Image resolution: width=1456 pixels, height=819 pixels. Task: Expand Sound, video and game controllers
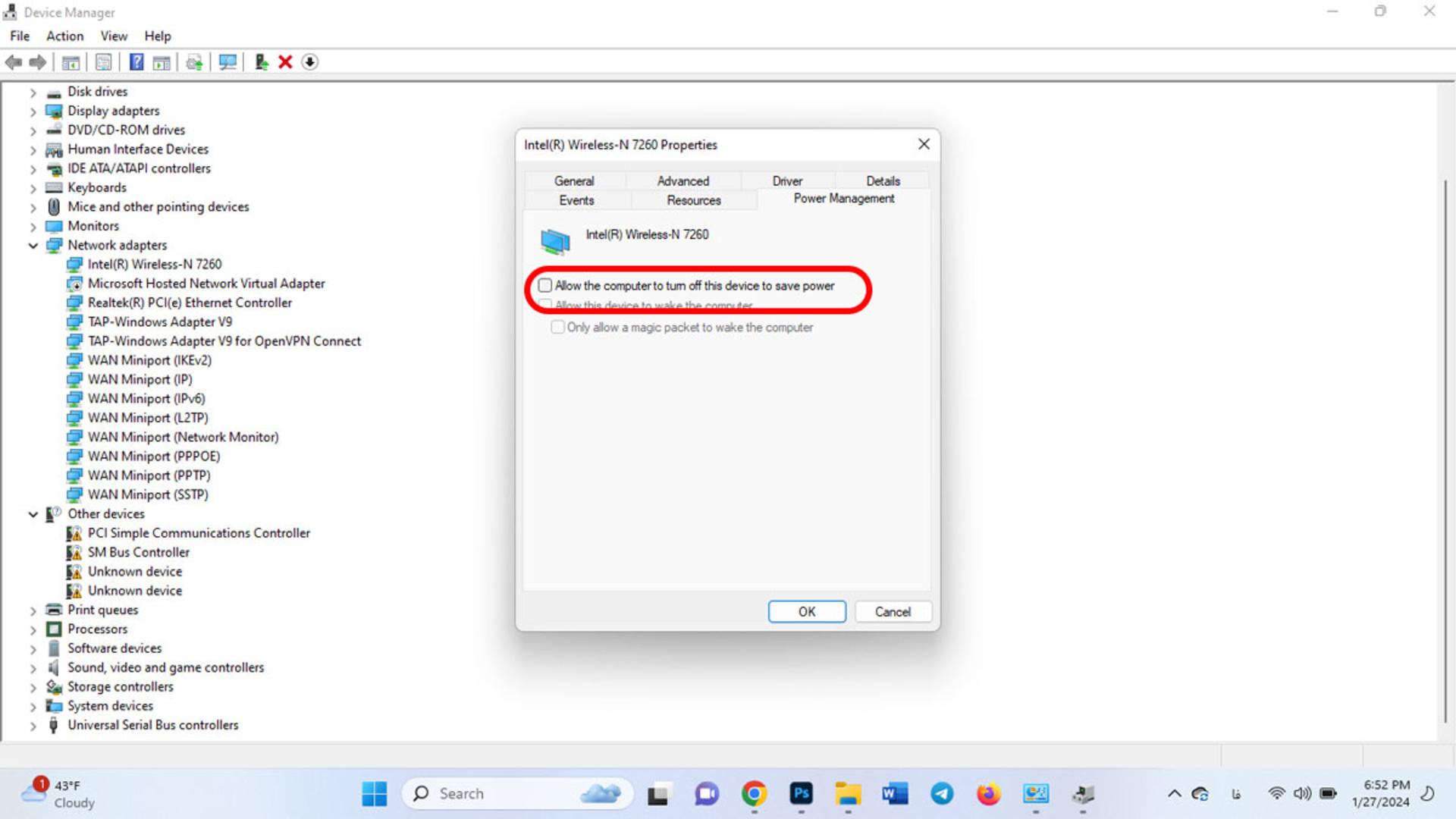tap(33, 668)
